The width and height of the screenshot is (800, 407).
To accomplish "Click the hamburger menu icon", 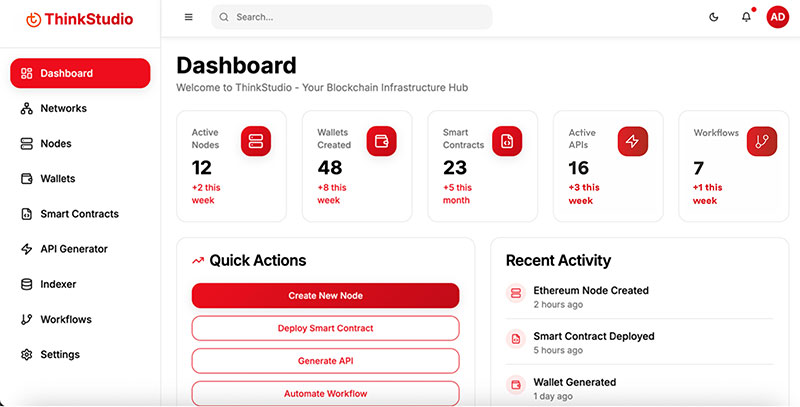I will pos(189,17).
